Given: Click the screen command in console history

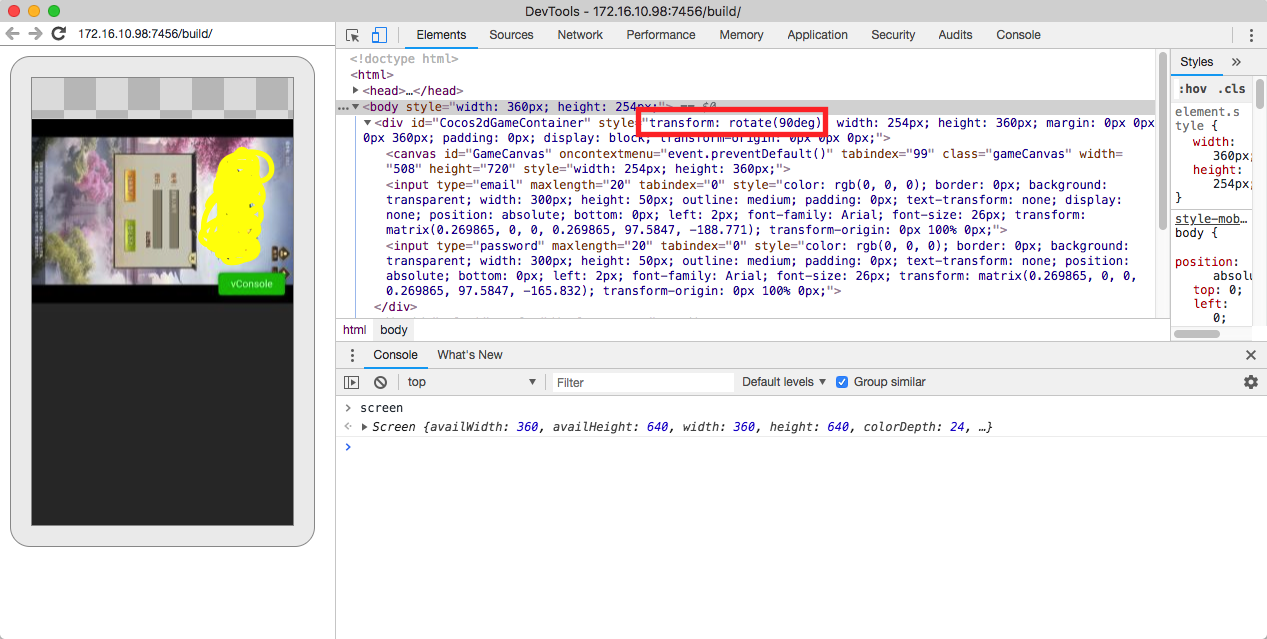Looking at the screenshot, I should (x=381, y=408).
